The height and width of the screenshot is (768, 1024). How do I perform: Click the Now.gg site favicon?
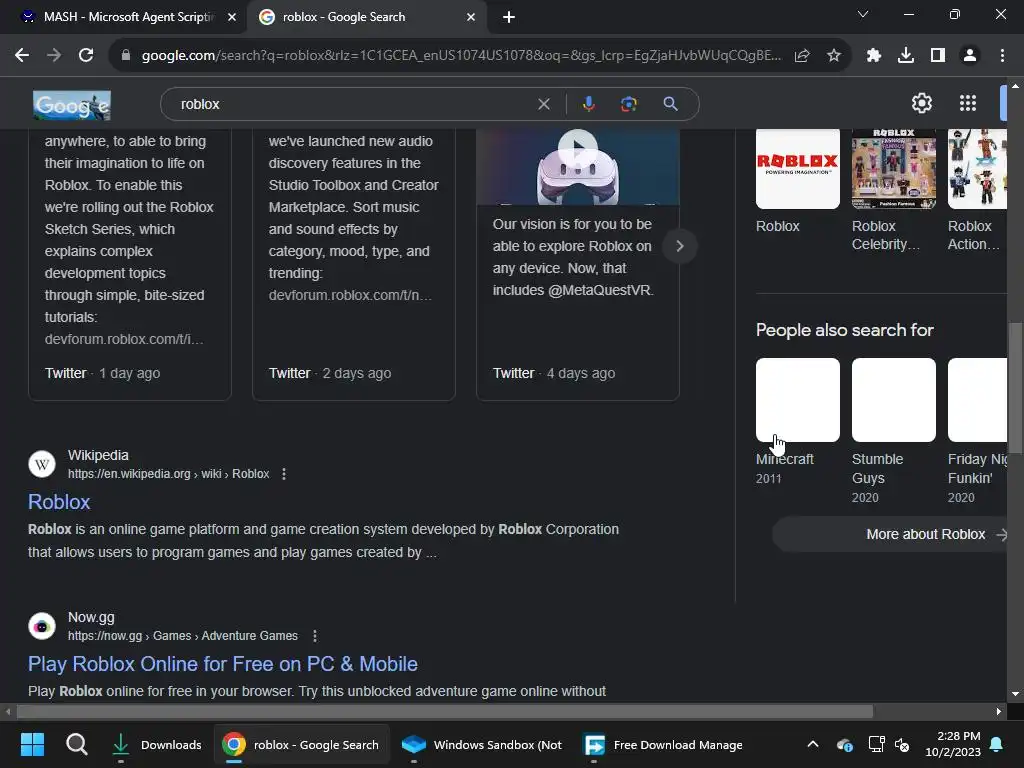coord(42,626)
